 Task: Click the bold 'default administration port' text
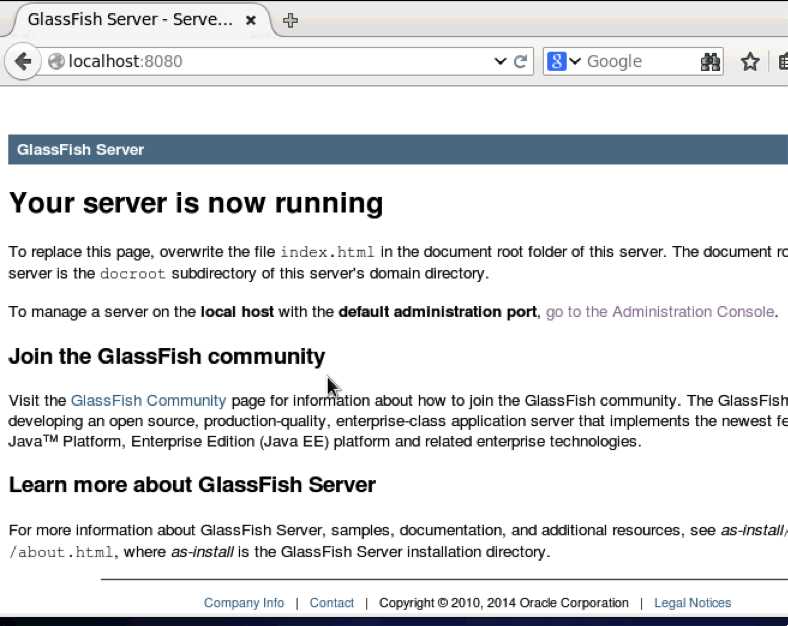pos(437,312)
